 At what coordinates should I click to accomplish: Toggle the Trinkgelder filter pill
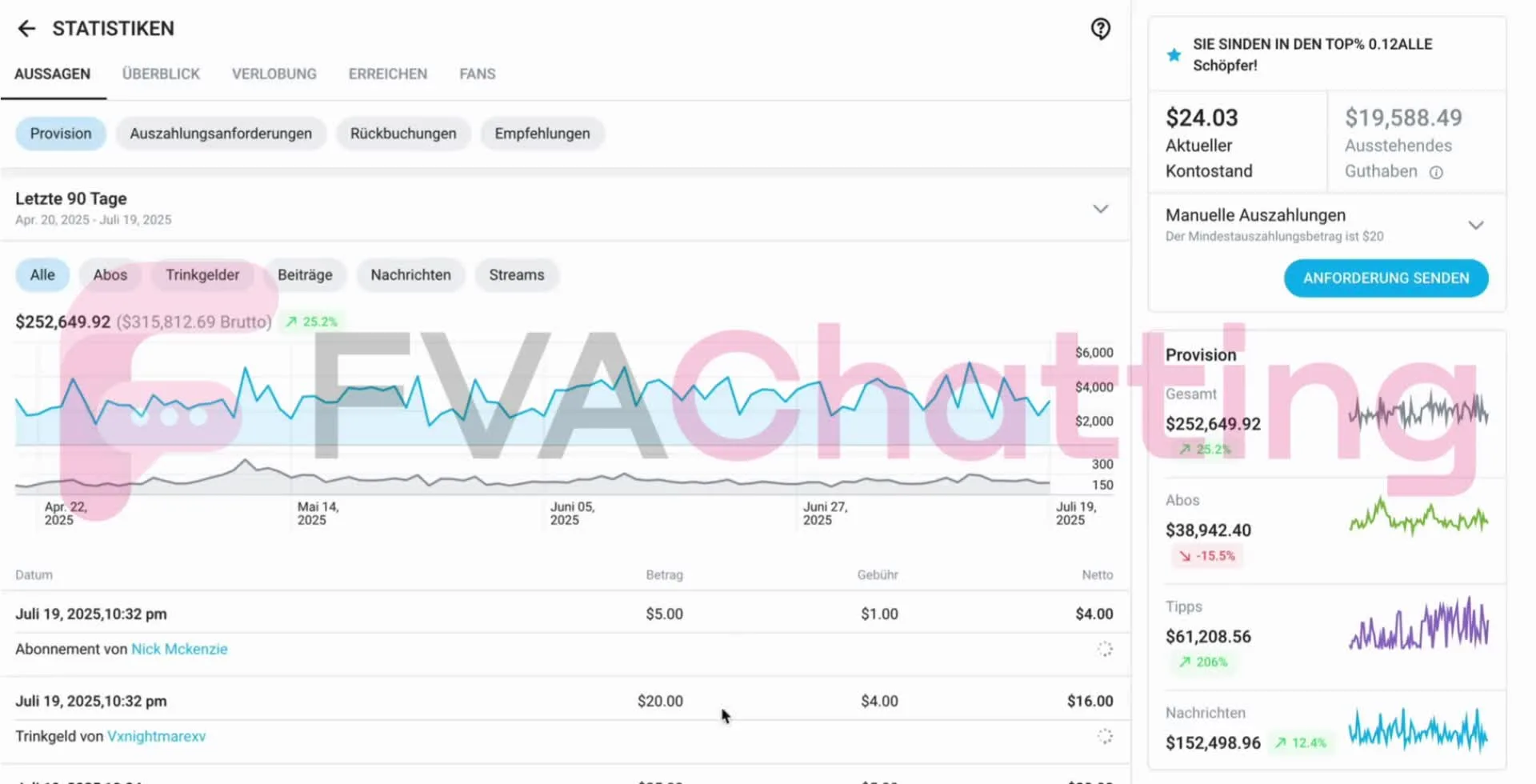click(202, 274)
